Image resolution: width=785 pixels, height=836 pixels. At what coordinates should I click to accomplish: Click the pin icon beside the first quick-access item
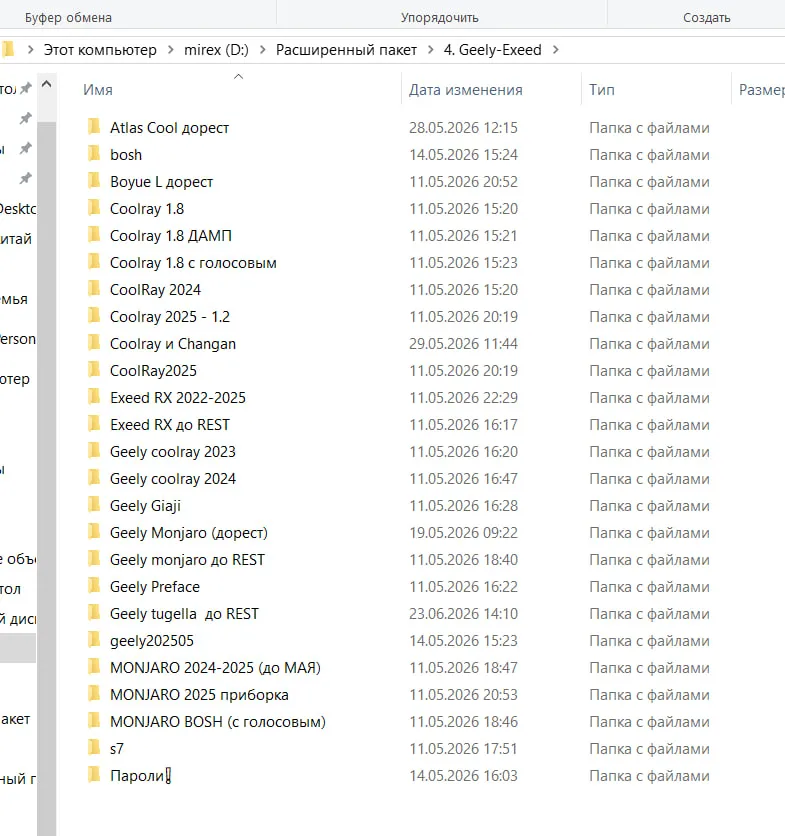[25, 89]
